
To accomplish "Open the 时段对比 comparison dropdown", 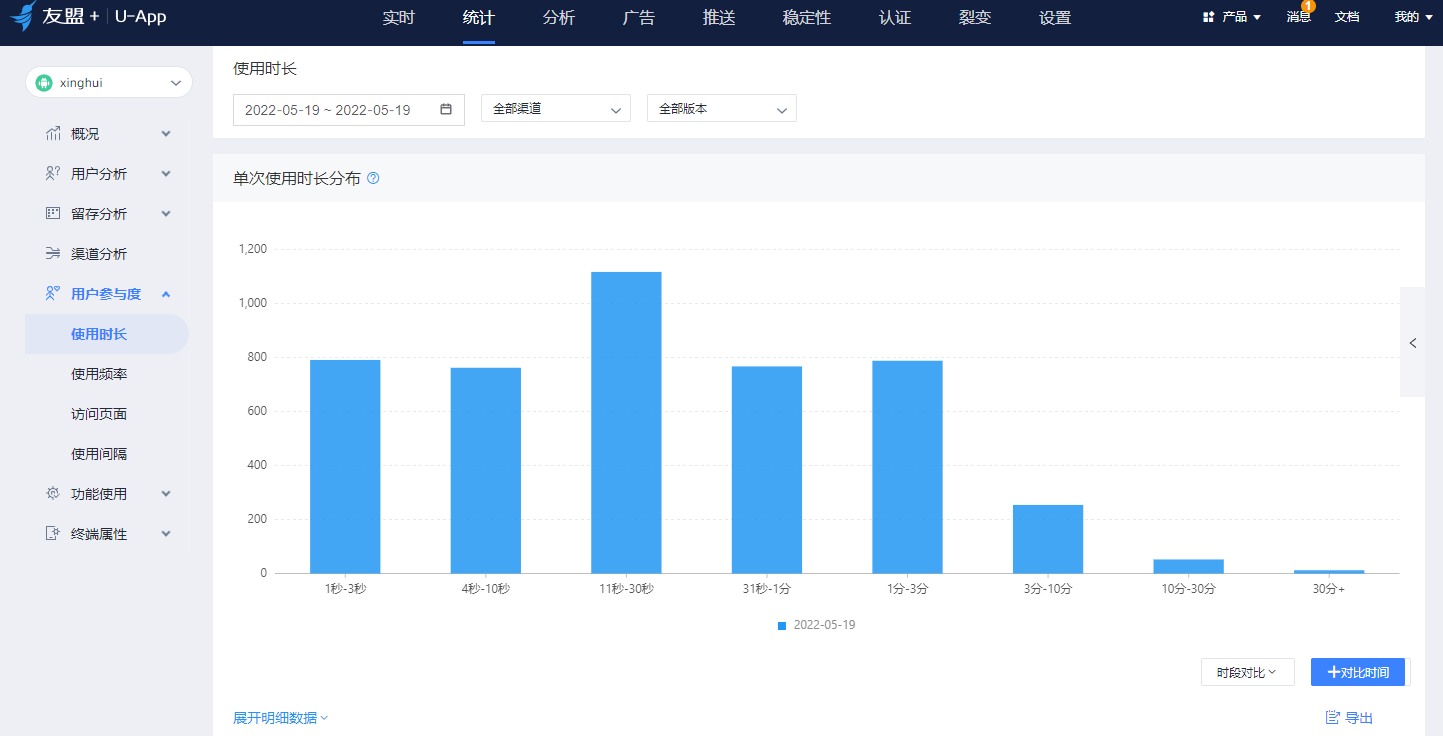I will (1247, 671).
